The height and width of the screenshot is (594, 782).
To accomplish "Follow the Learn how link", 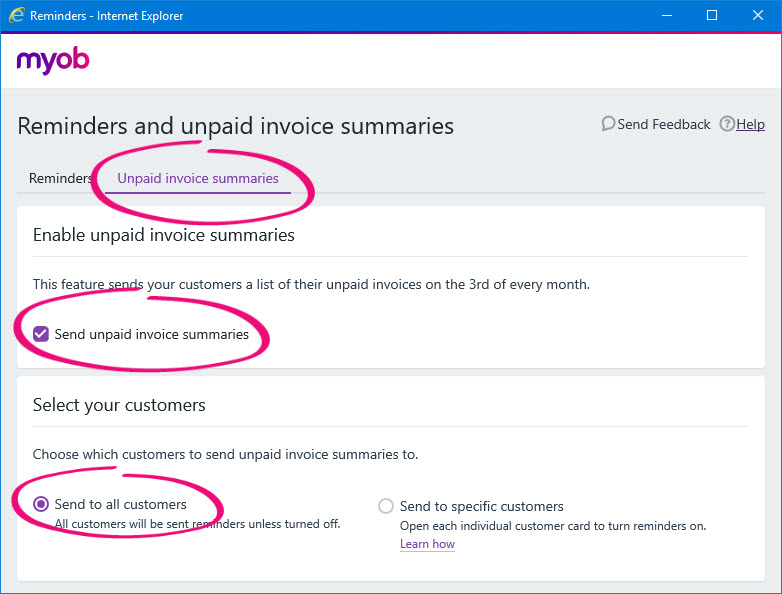I will click(427, 544).
